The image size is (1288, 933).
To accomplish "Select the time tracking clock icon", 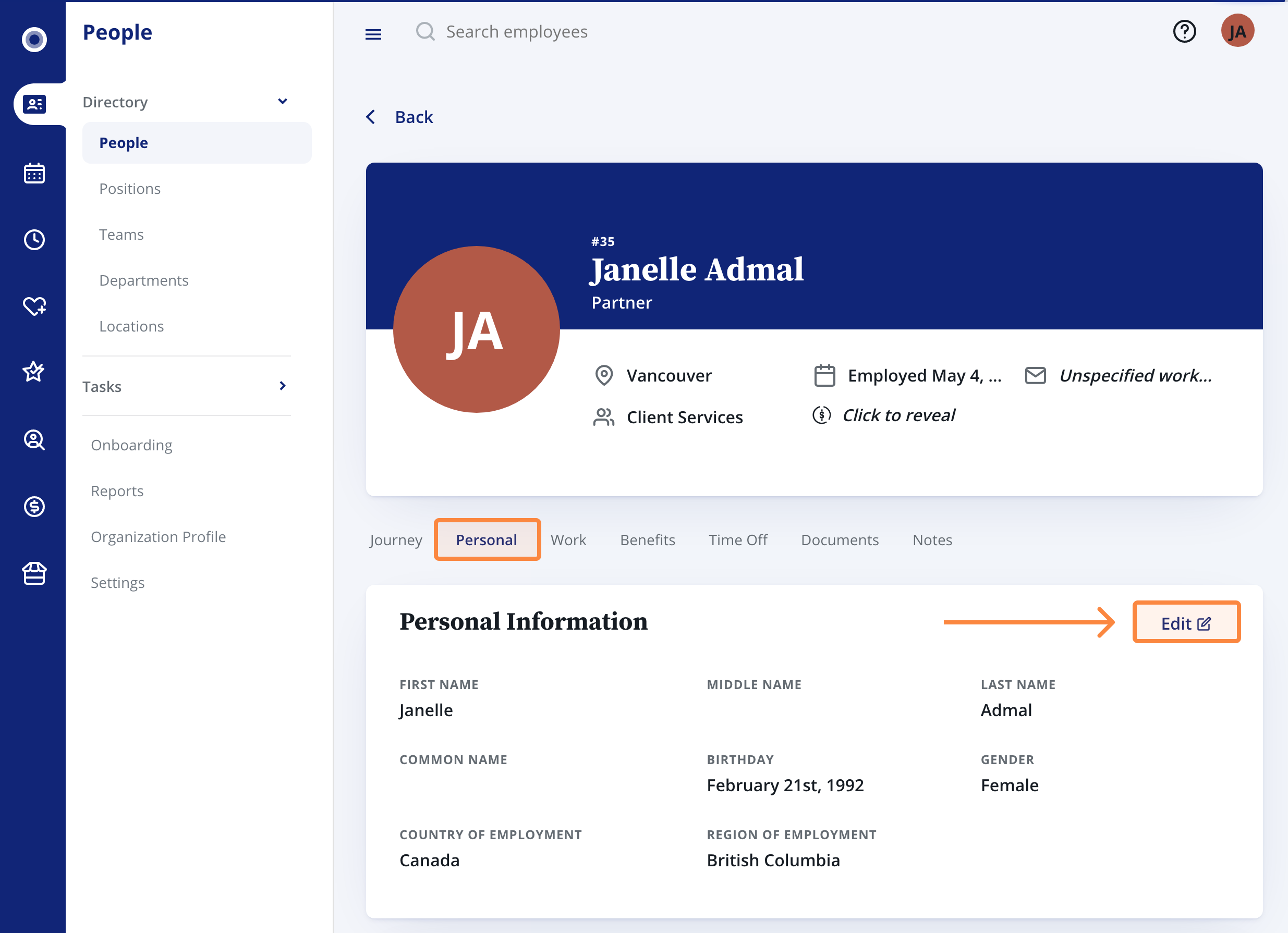I will [x=34, y=239].
